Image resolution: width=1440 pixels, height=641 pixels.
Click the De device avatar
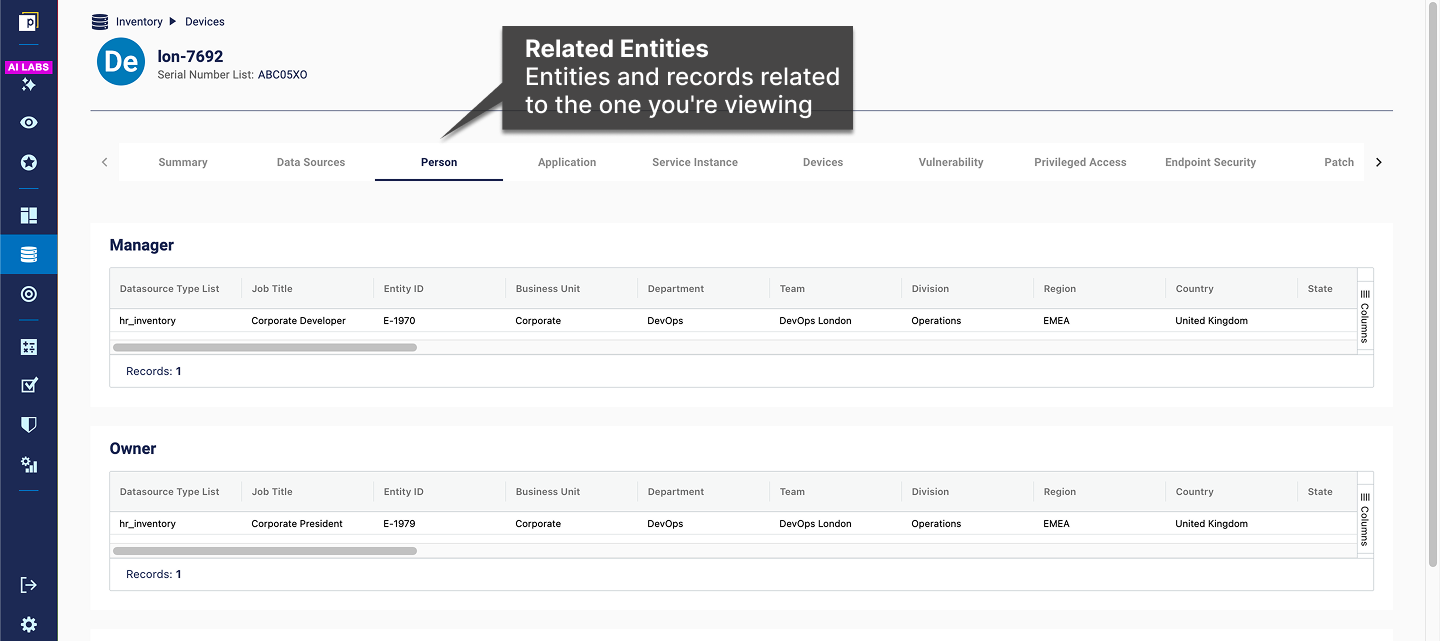[121, 62]
